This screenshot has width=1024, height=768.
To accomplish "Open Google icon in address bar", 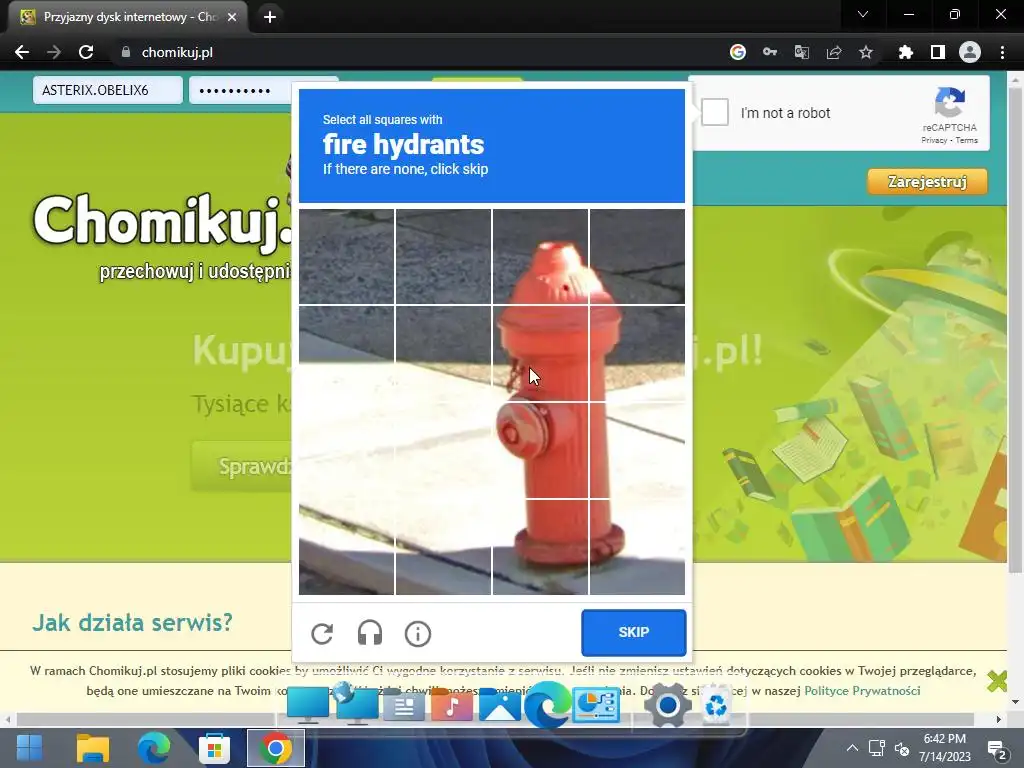I will tap(738, 52).
